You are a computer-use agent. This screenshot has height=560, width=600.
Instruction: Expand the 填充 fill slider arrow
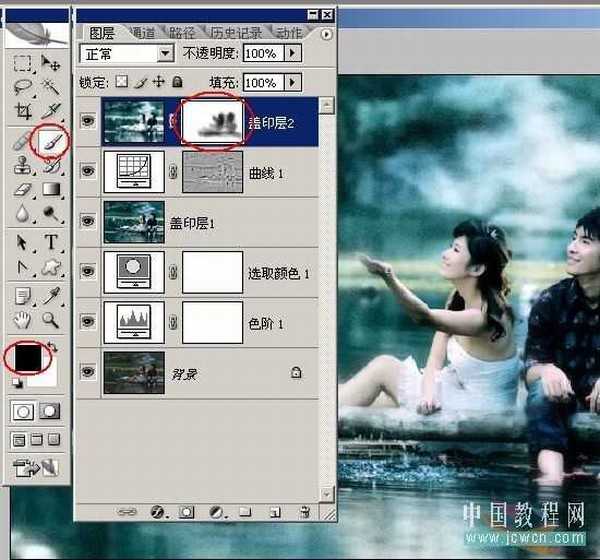[292, 82]
